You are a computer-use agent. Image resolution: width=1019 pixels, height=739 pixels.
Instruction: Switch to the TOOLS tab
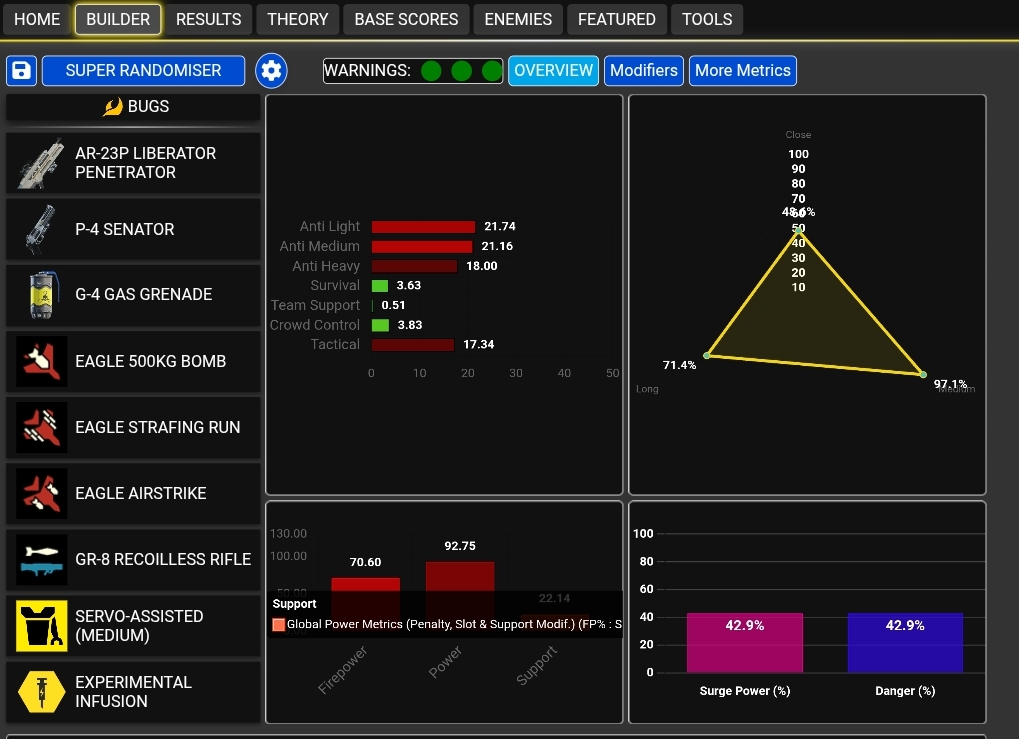(x=707, y=19)
